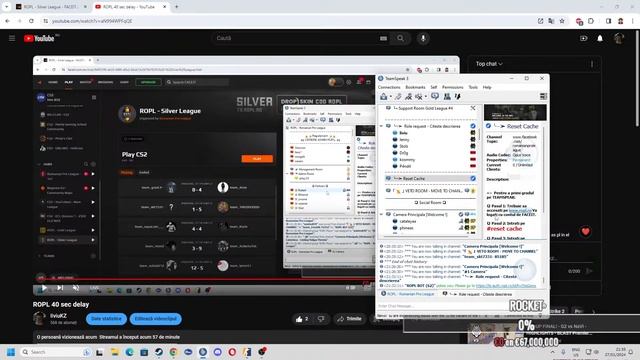The height and width of the screenshot is (360, 640).
Task: Open the on-screen keyboard in YouTube search
Action: pyautogui.click(x=383, y=38)
